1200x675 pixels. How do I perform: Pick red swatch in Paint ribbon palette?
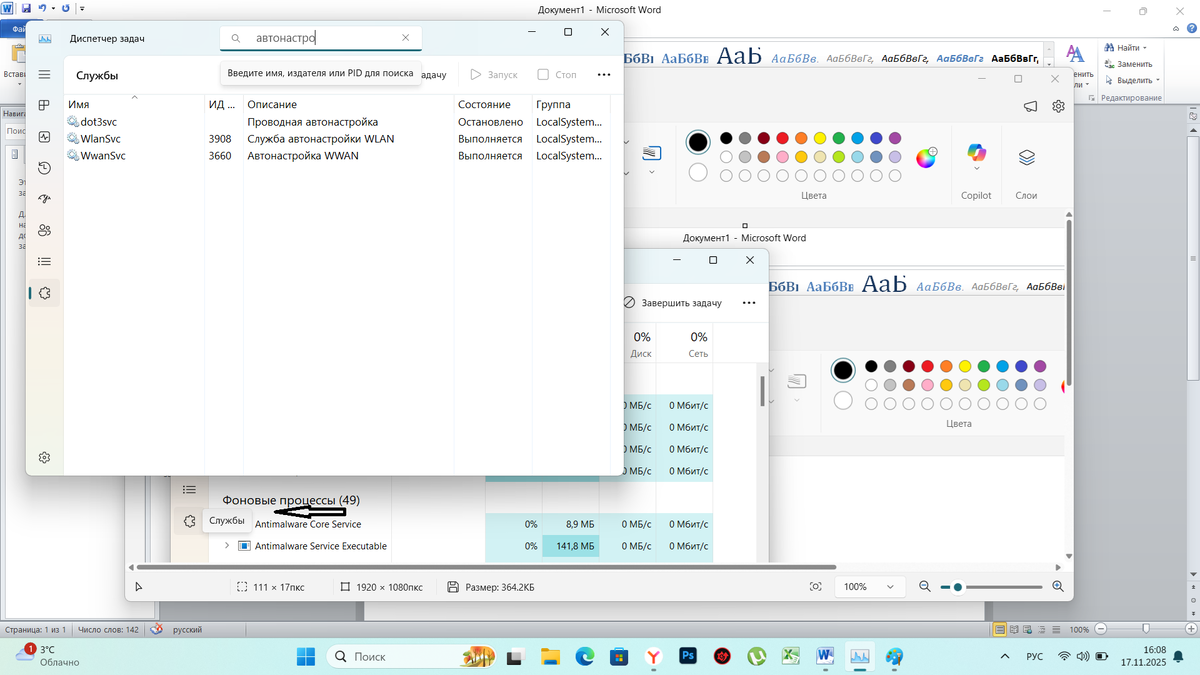782,138
